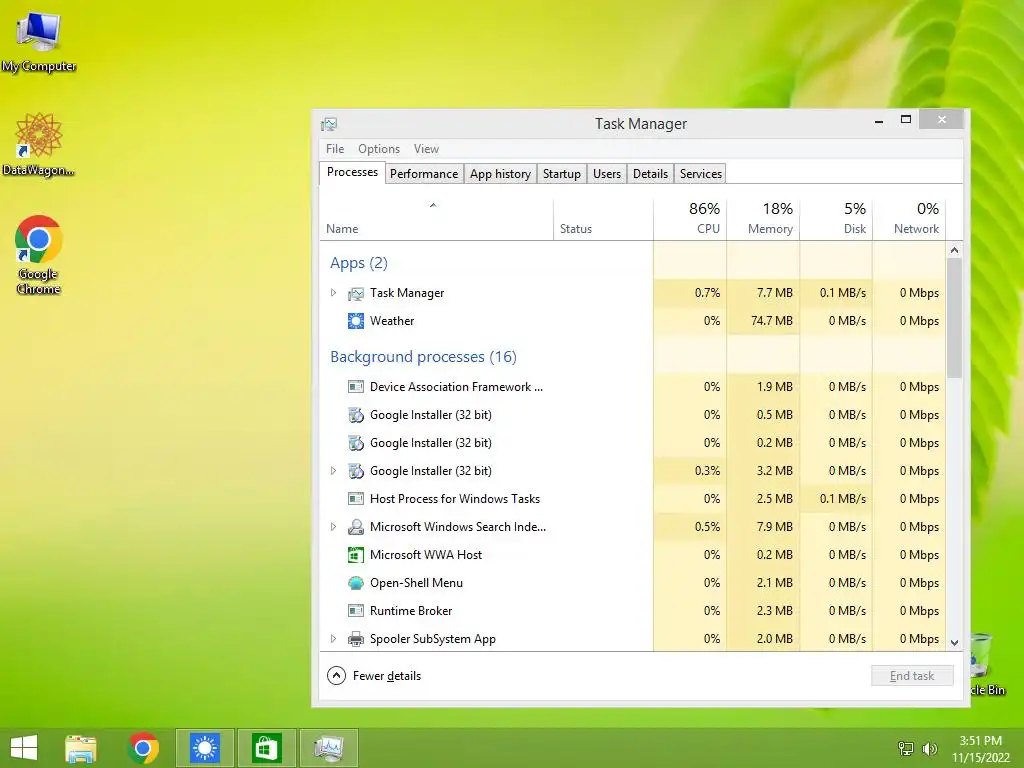Select the Device Association Framework row
This screenshot has height=768, width=1024.
pos(632,387)
